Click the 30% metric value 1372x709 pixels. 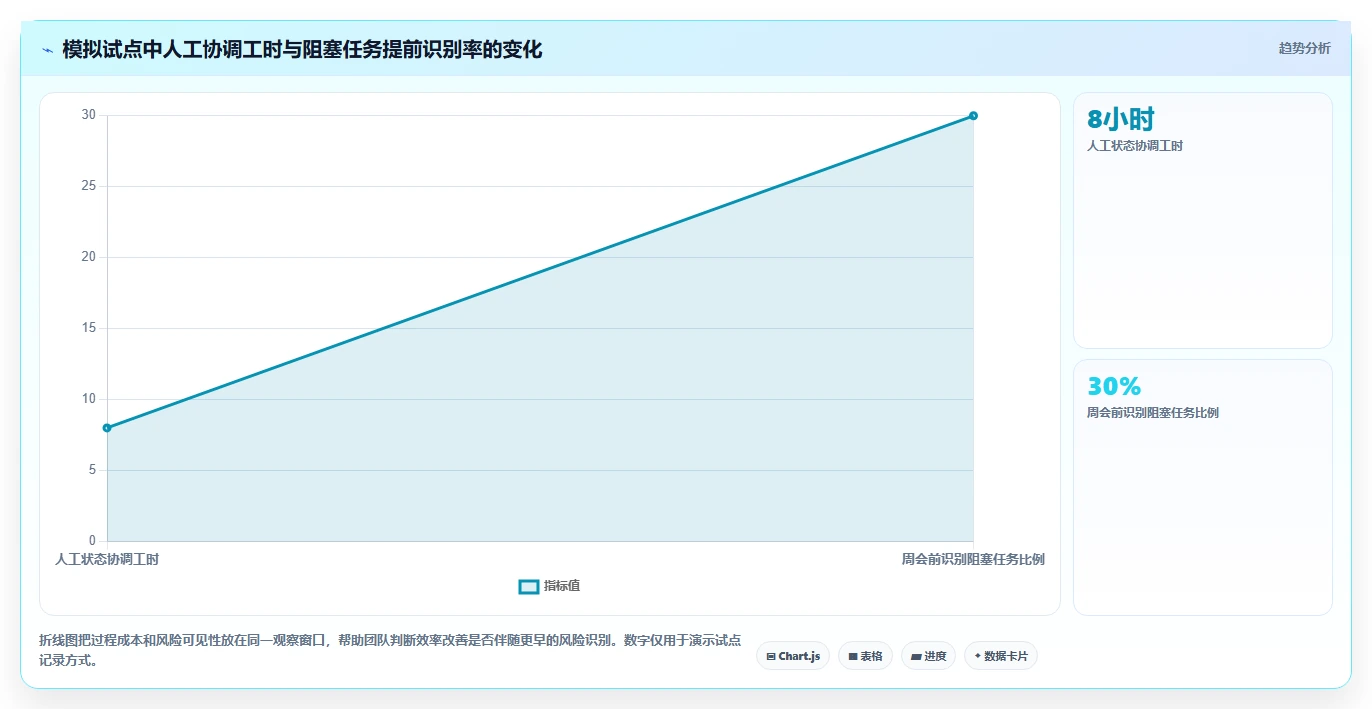[x=1114, y=386]
